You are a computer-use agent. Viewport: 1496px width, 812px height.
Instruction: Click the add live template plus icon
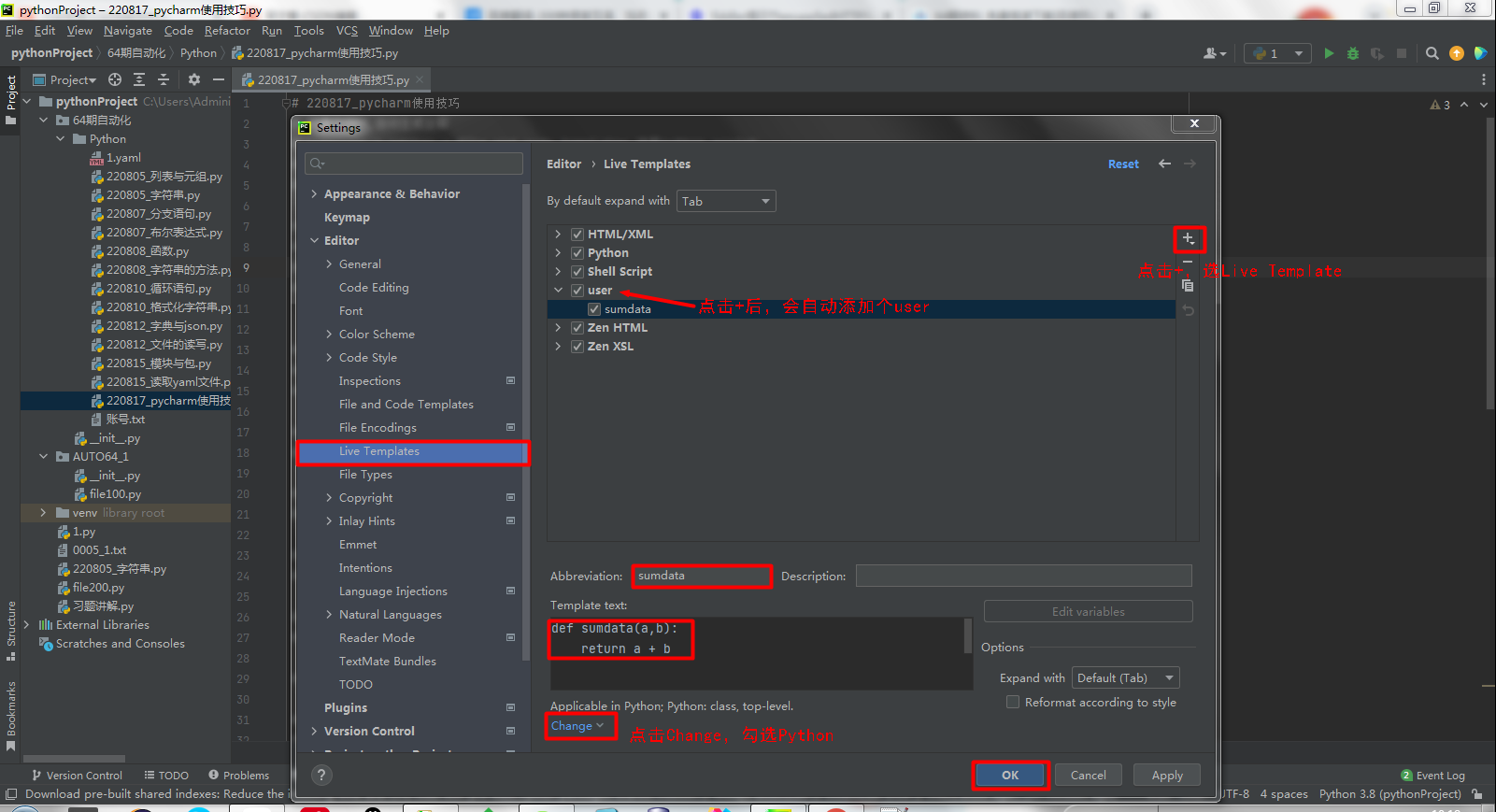[1189, 239]
